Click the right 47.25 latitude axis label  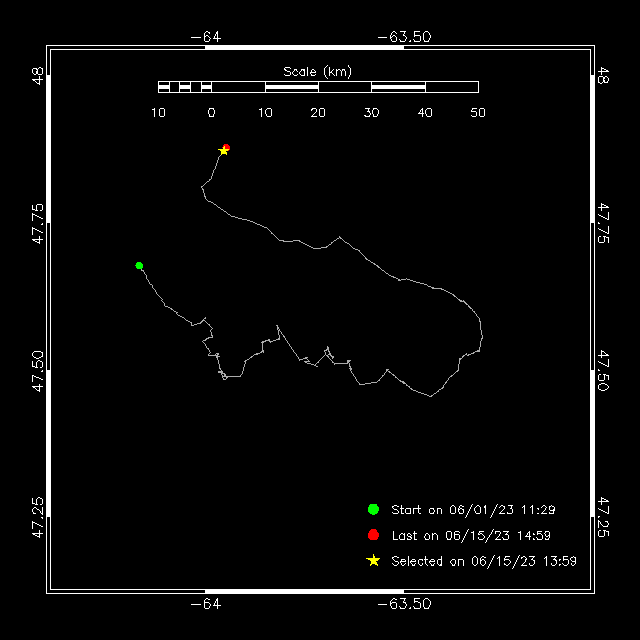(x=603, y=517)
